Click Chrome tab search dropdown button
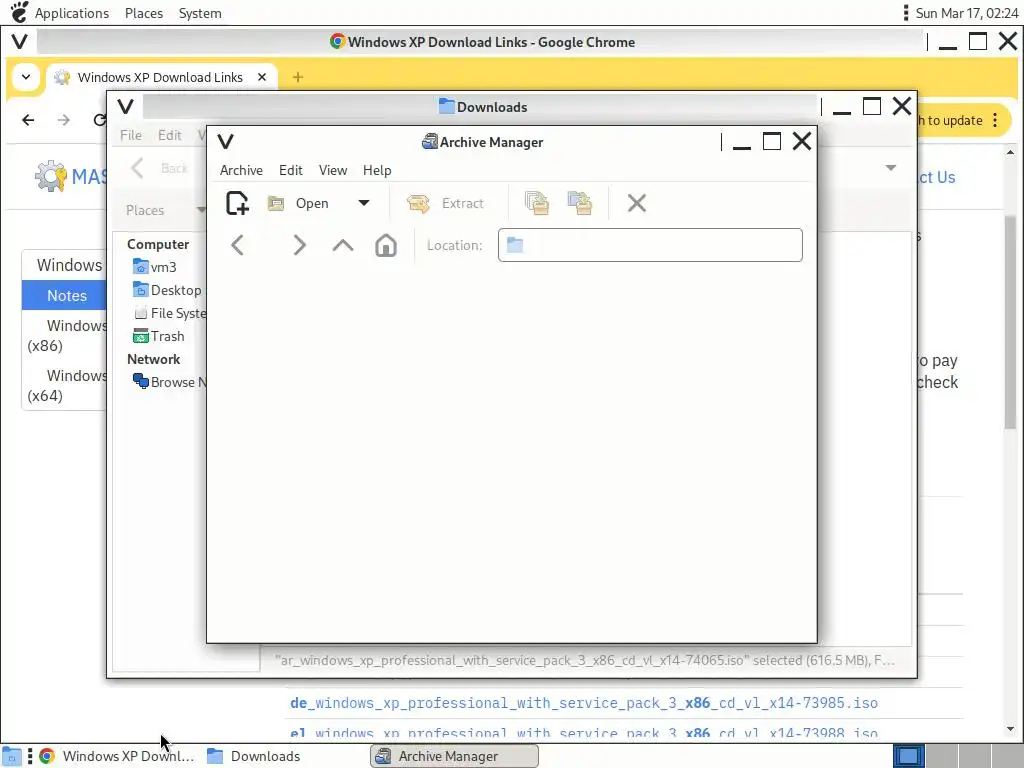The width and height of the screenshot is (1024, 768). click(25, 77)
